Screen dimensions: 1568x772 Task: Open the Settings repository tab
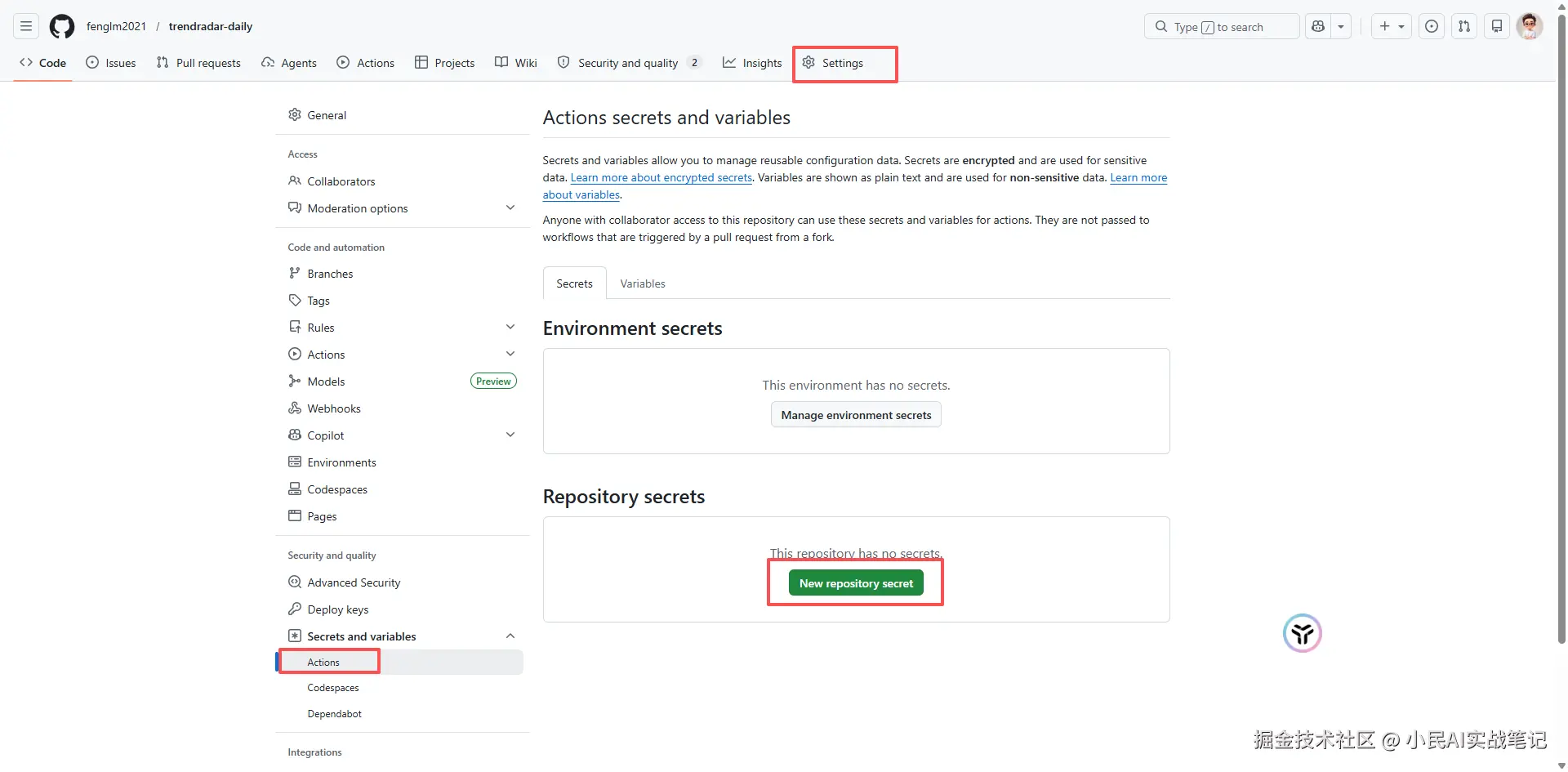833,63
